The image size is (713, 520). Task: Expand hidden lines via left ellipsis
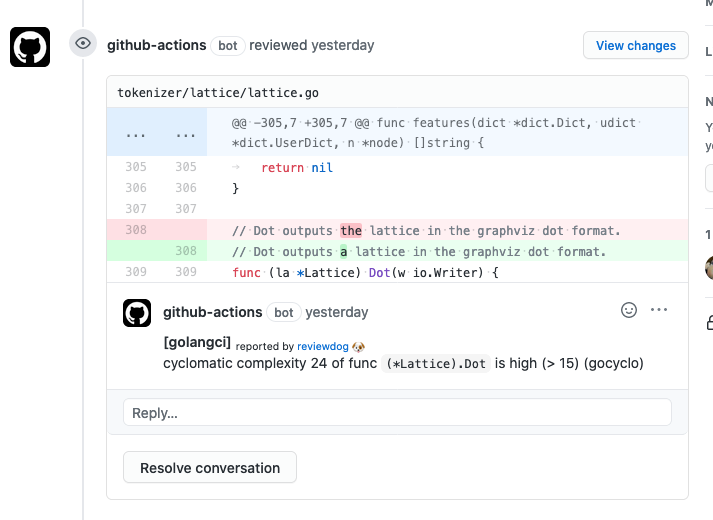tap(136, 133)
